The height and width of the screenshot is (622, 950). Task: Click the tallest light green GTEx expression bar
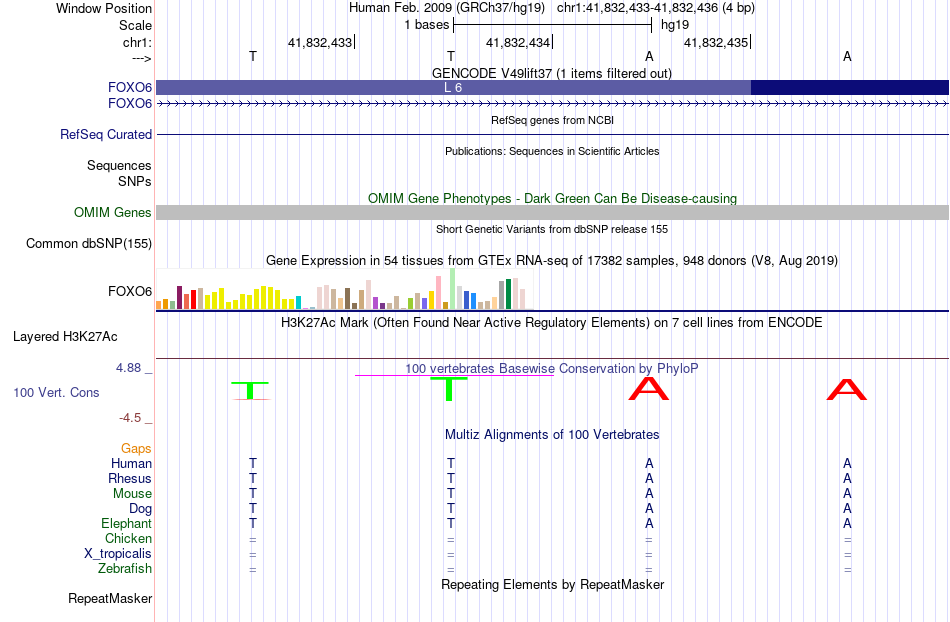pos(452,288)
